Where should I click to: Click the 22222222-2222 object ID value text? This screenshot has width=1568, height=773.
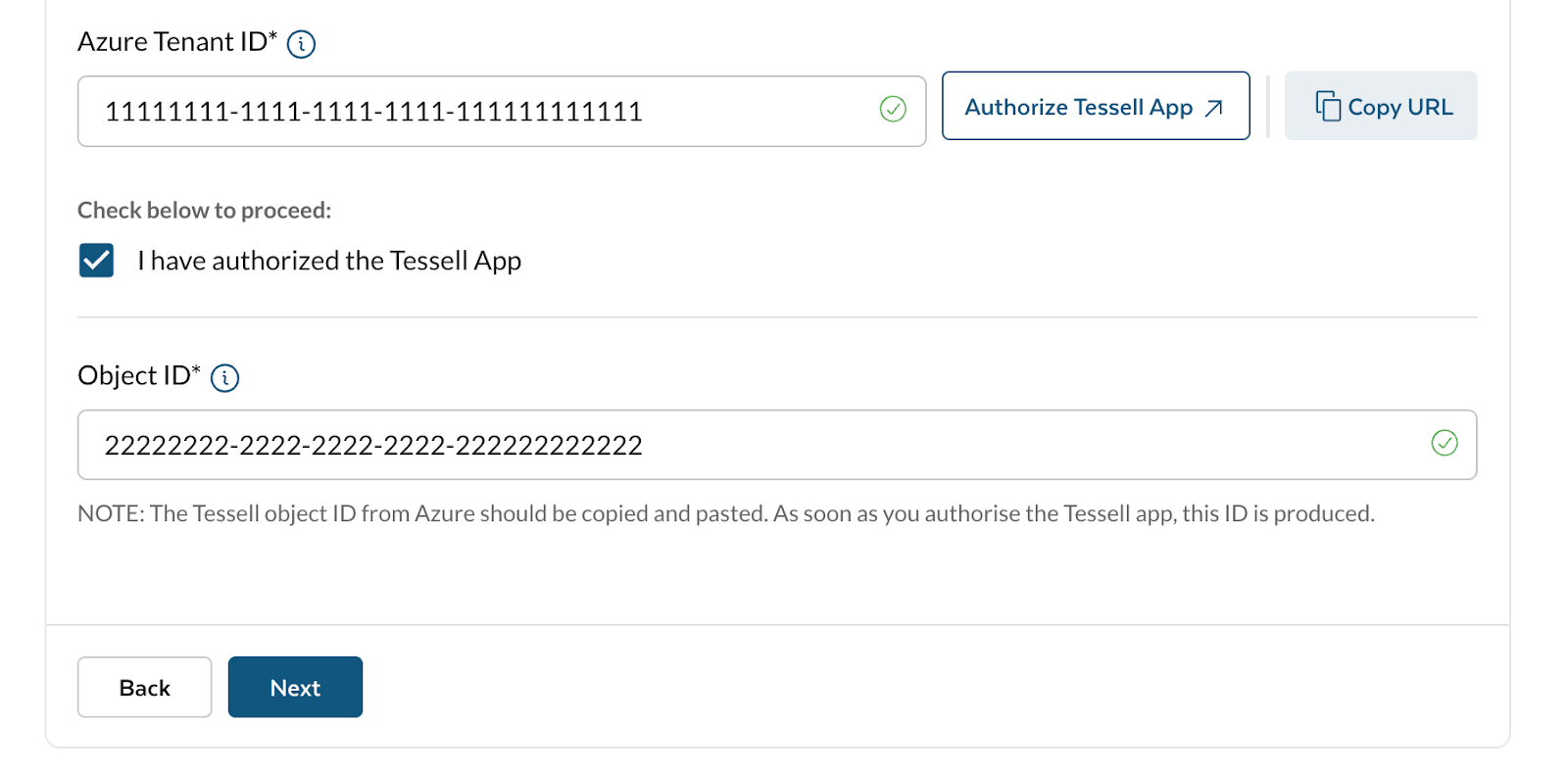(372, 446)
